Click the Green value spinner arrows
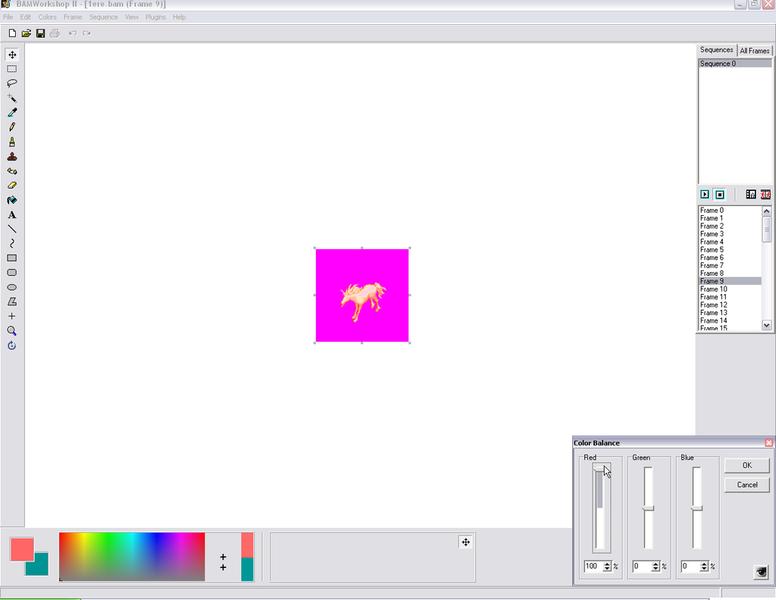776x600 pixels. click(x=656, y=566)
